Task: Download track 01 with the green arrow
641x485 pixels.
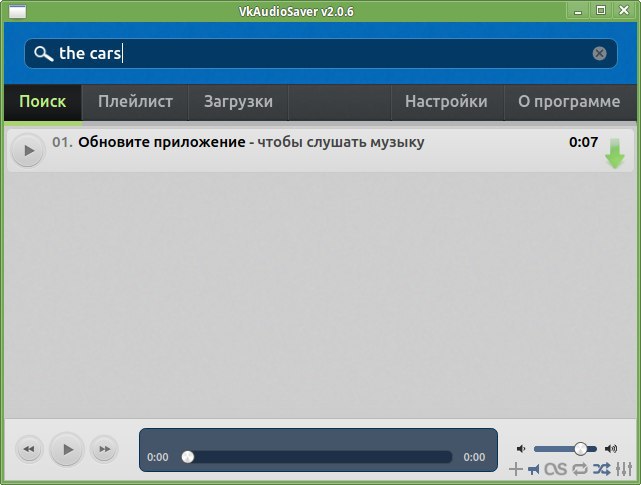Action: pyautogui.click(x=614, y=153)
